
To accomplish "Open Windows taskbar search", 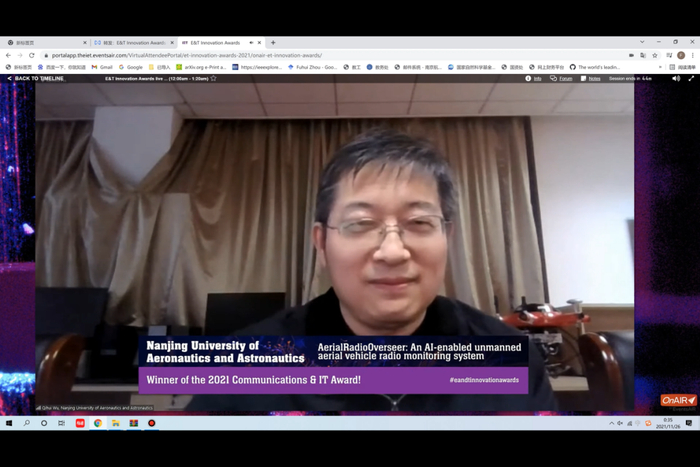I will 26,423.
